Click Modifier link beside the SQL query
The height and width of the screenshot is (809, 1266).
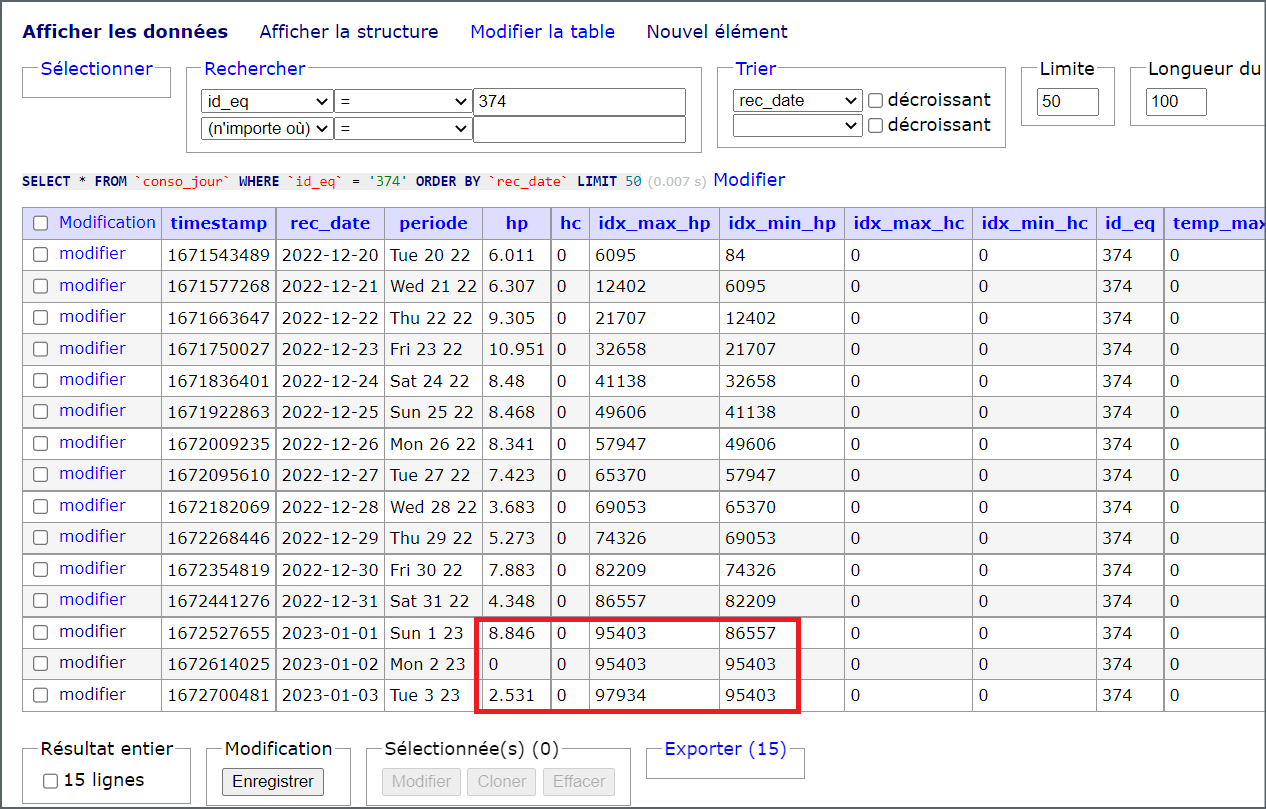point(749,180)
